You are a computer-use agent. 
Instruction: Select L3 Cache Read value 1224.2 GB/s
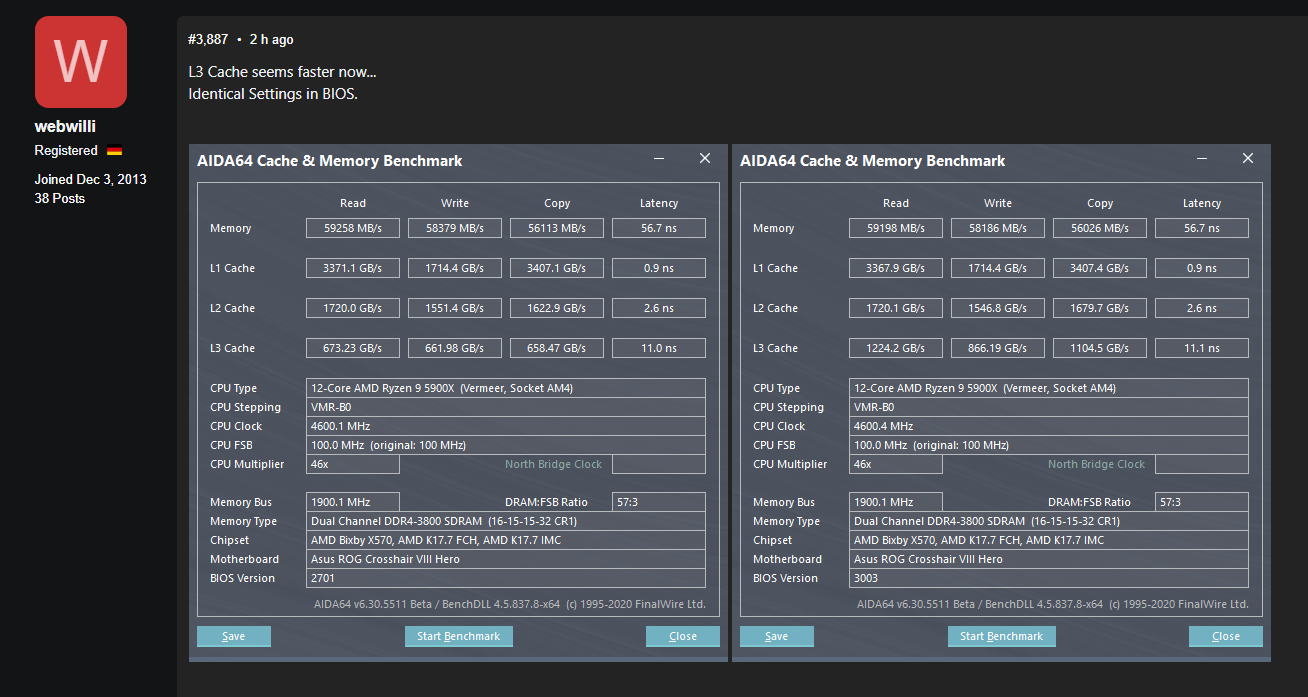coord(896,348)
